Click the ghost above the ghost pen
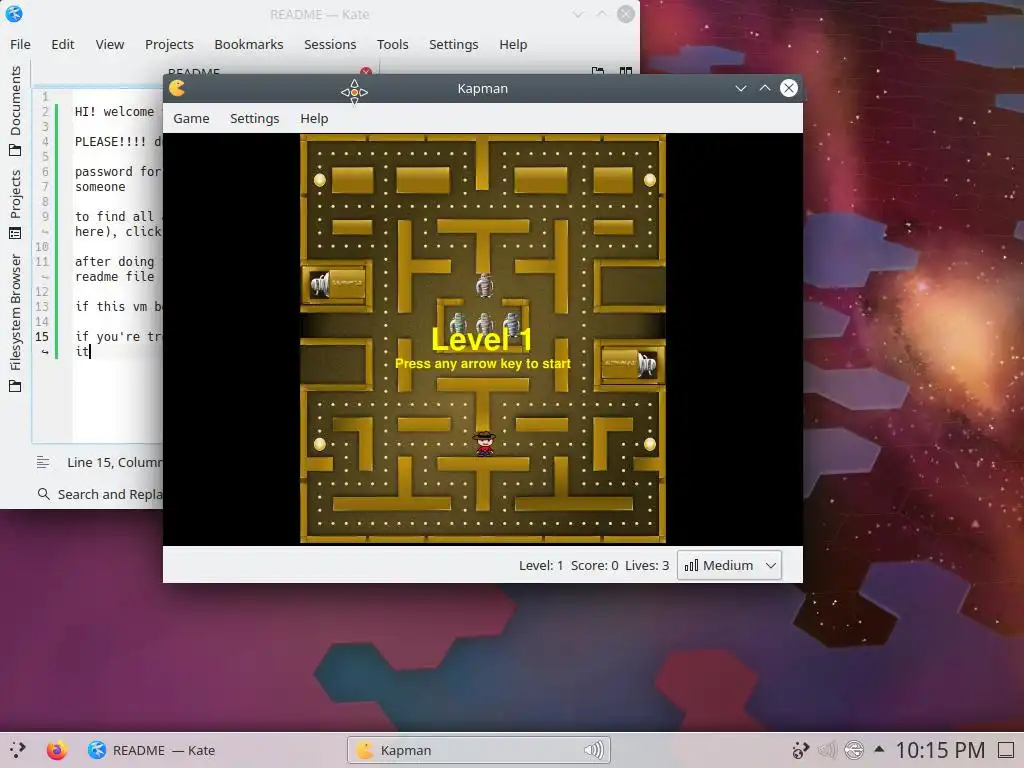1024x768 pixels. tap(484, 285)
